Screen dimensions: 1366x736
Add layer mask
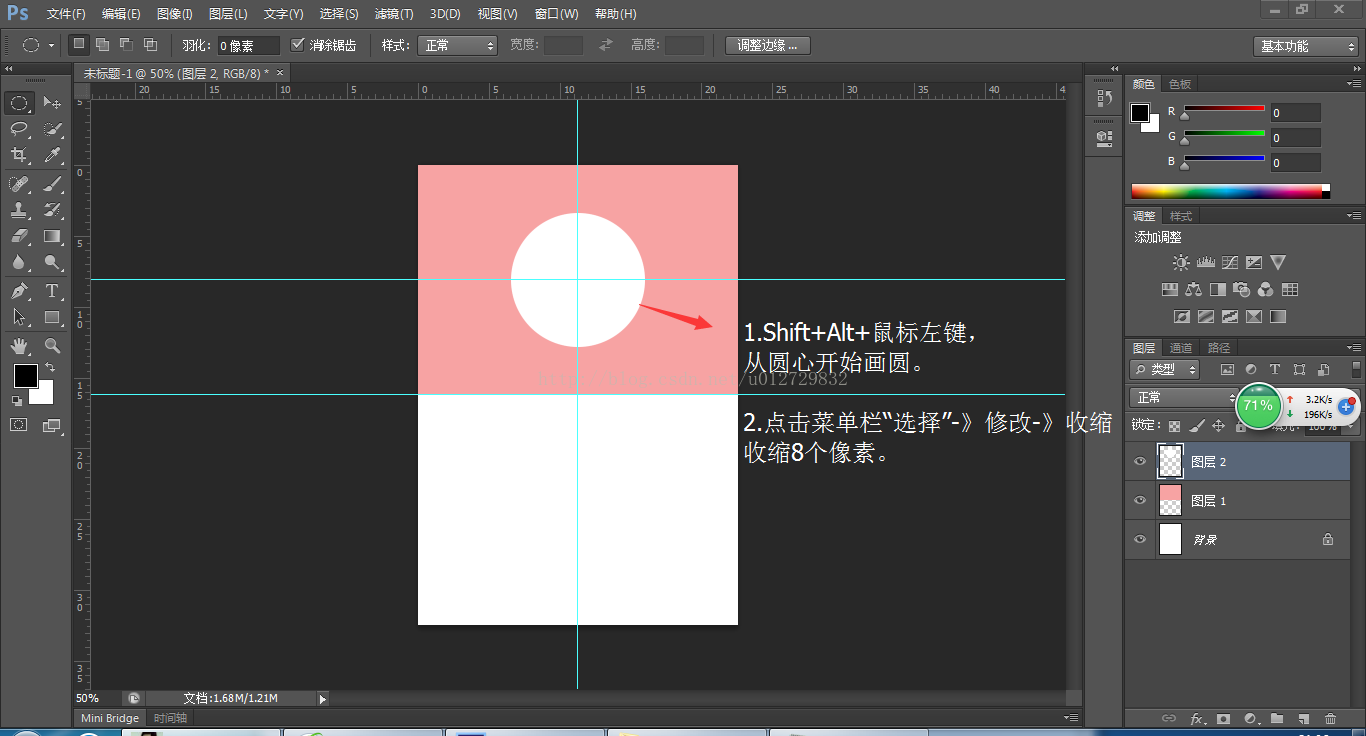[1223, 718]
